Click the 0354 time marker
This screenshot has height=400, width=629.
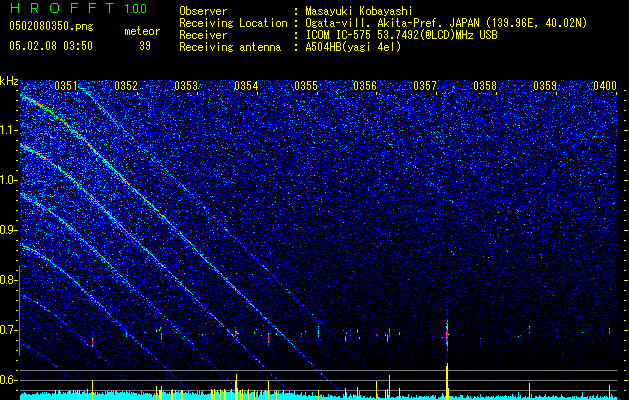click(246, 86)
